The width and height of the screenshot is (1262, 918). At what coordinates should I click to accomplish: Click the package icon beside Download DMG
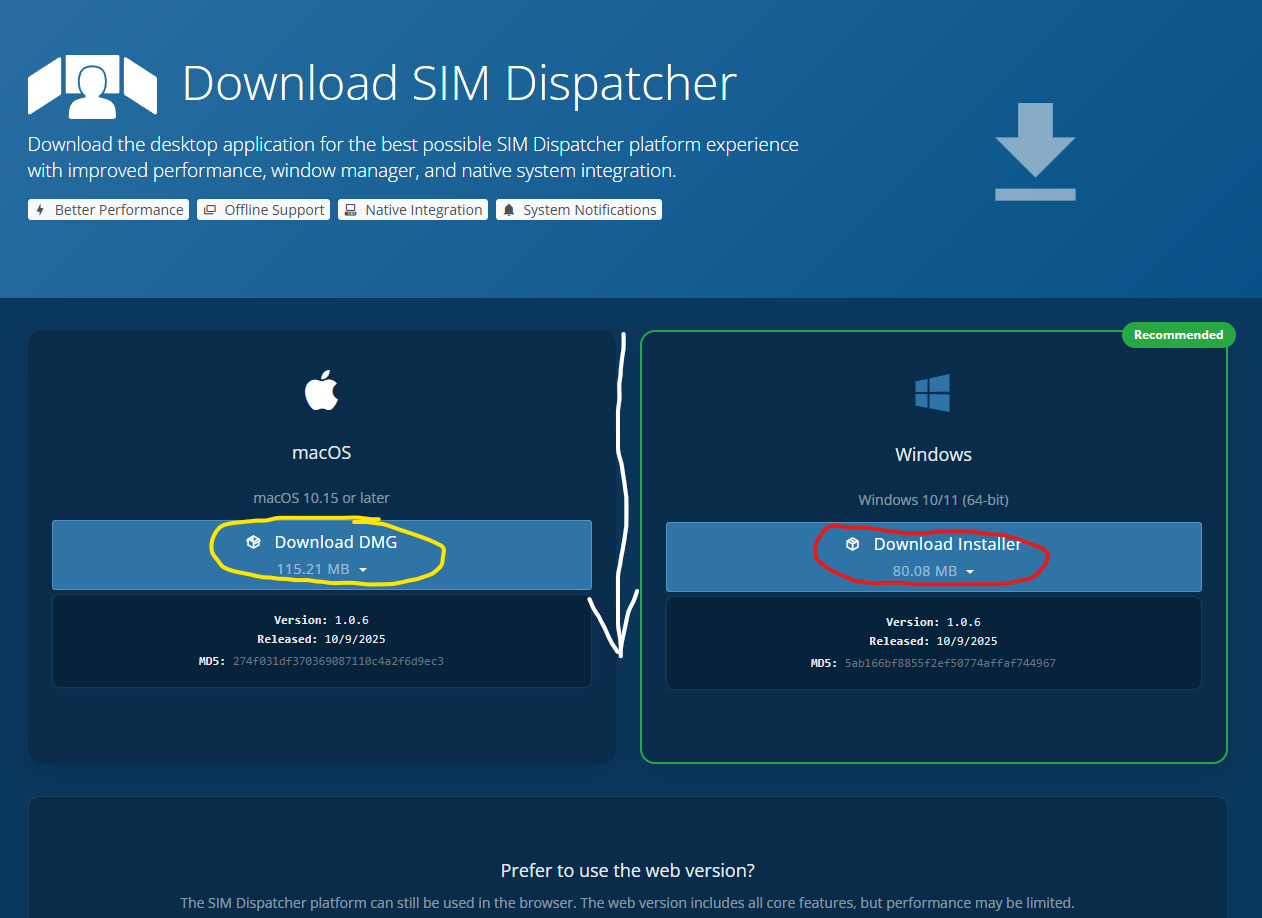pos(254,542)
